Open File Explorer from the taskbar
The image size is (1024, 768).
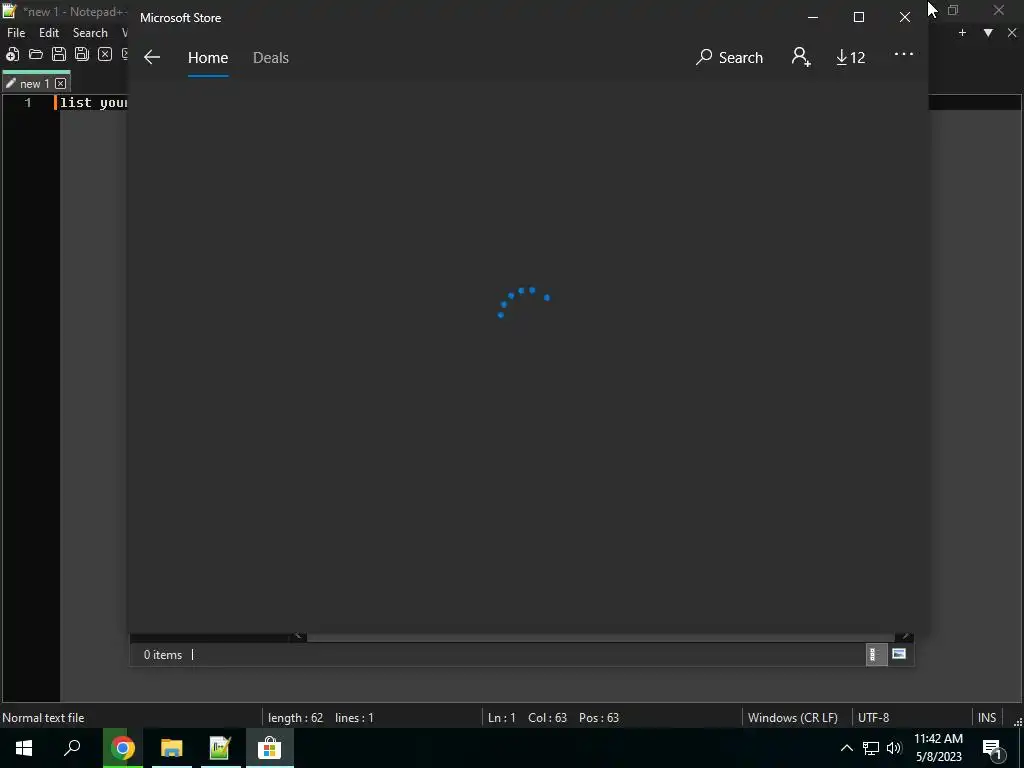click(x=172, y=748)
